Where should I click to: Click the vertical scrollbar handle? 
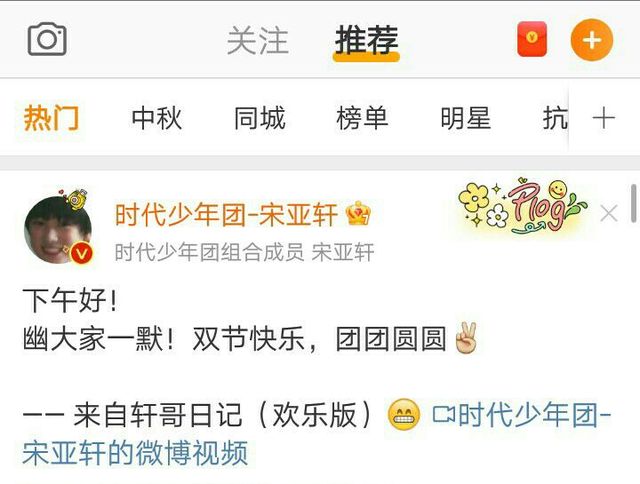click(635, 203)
